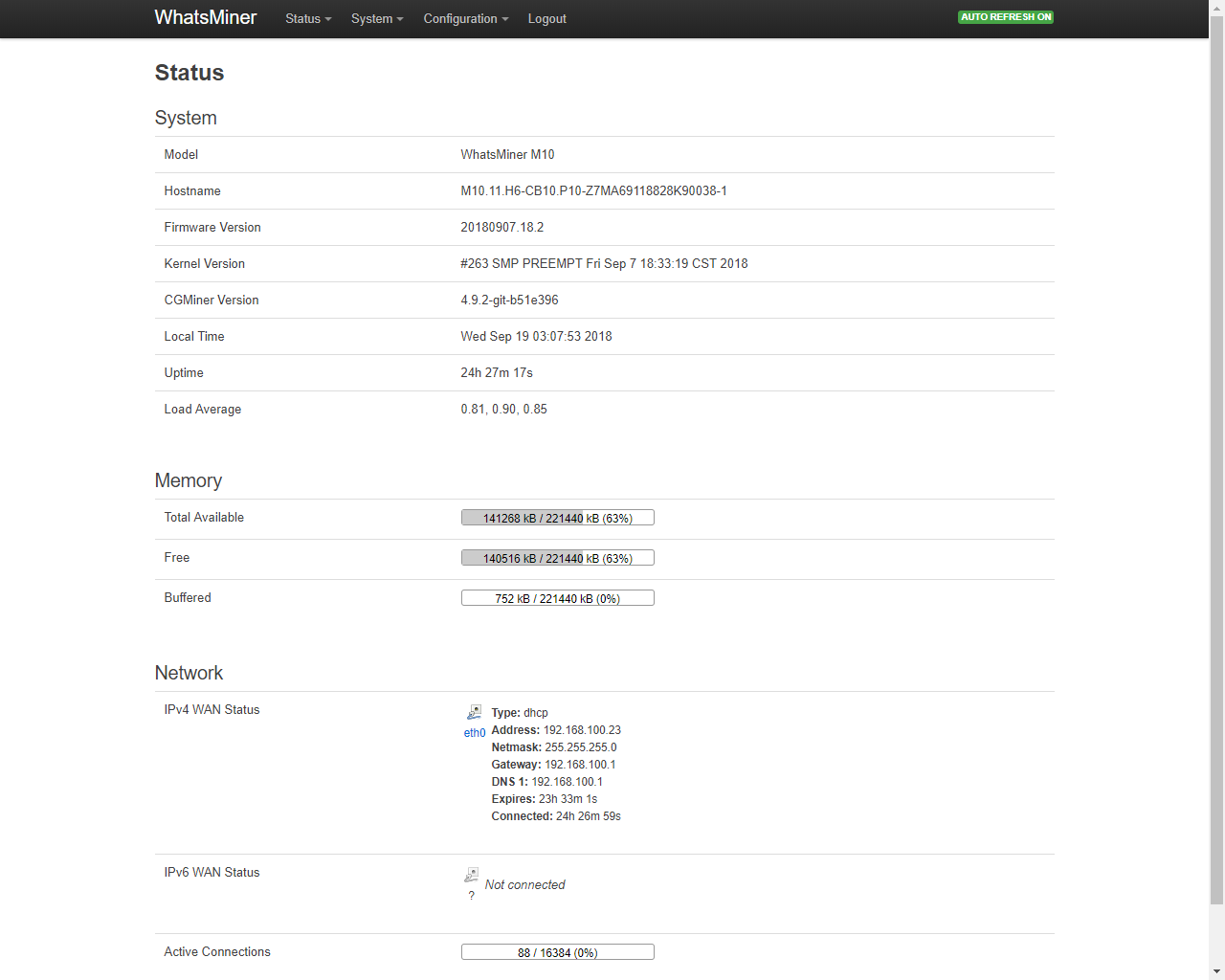The height and width of the screenshot is (980, 1225).
Task: Click the Uptime label
Action: (x=184, y=373)
